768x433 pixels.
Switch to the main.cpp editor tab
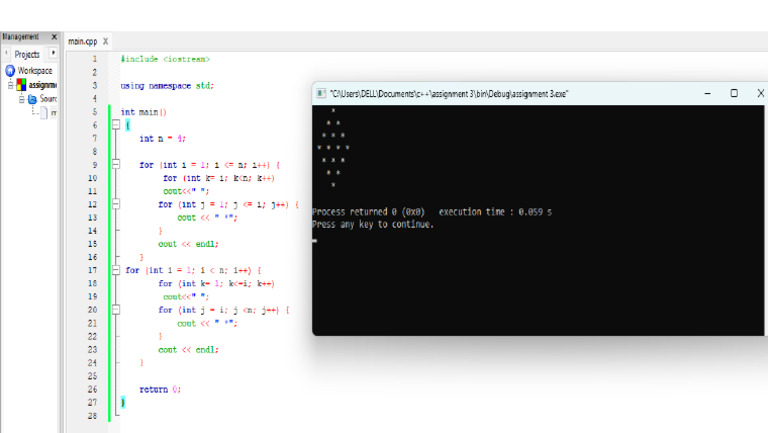click(x=83, y=42)
